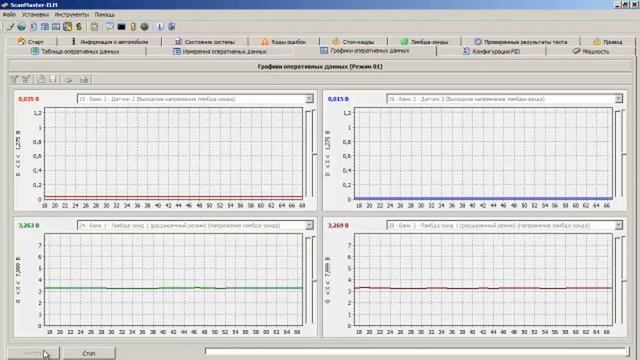Switch to Проверенные результаты теста tab
The width and height of the screenshot is (640, 360).
[520, 42]
